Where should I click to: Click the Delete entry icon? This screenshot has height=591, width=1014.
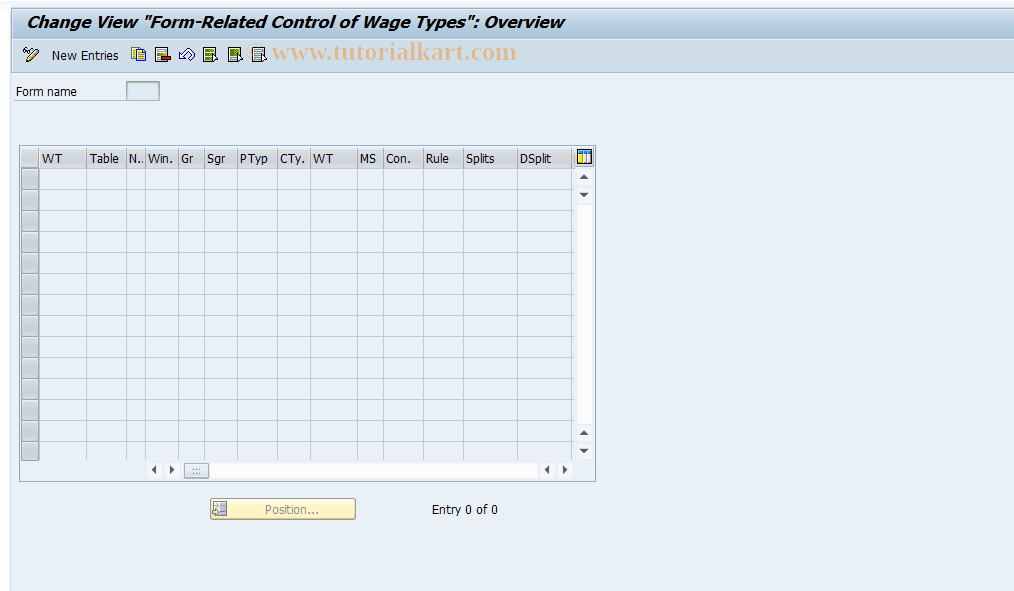tap(162, 55)
